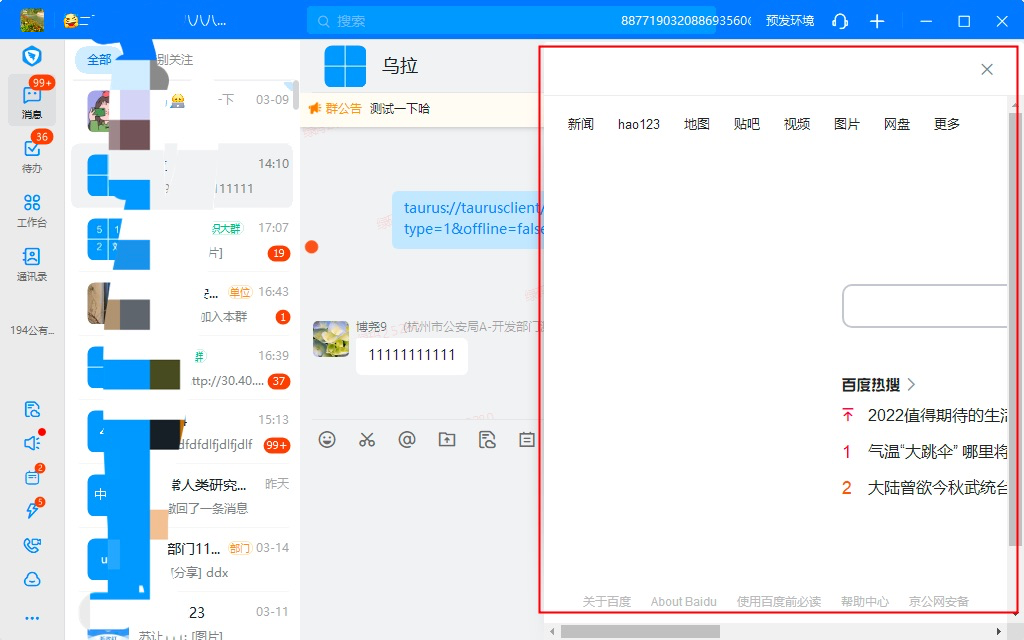The height and width of the screenshot is (640, 1024).
Task: Open the 工作台 workbench icon
Action: pyautogui.click(x=32, y=210)
